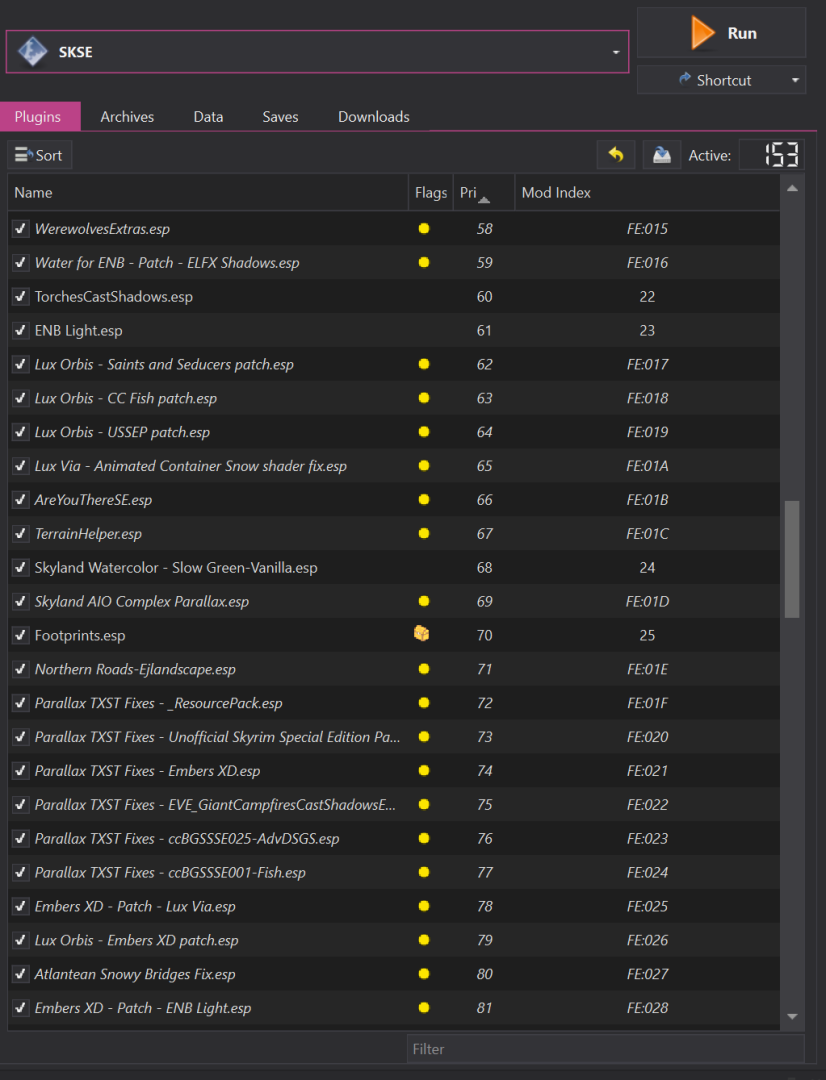This screenshot has width=826, height=1080.
Task: Click the Active plugin count display
Action: click(772, 154)
